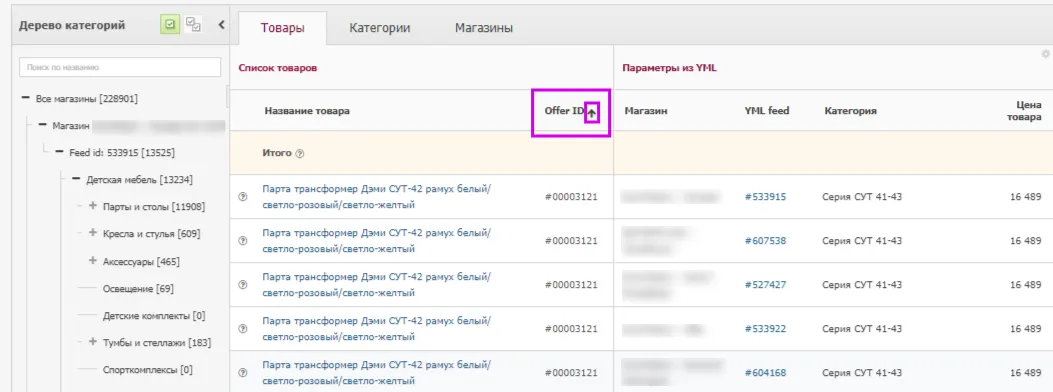
Task: Click the Offer ID sort arrow
Action: [592, 113]
